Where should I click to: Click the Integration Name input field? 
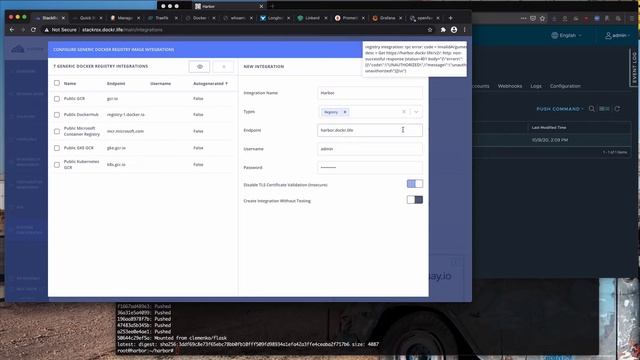click(370, 93)
